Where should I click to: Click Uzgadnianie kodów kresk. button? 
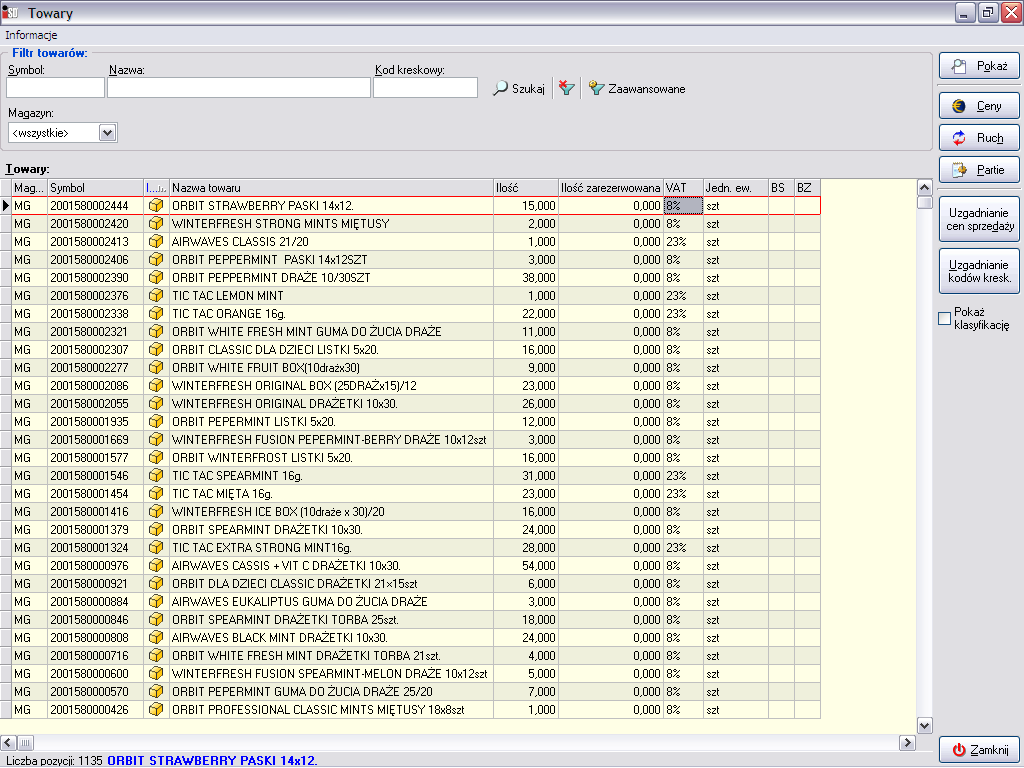pos(979,271)
